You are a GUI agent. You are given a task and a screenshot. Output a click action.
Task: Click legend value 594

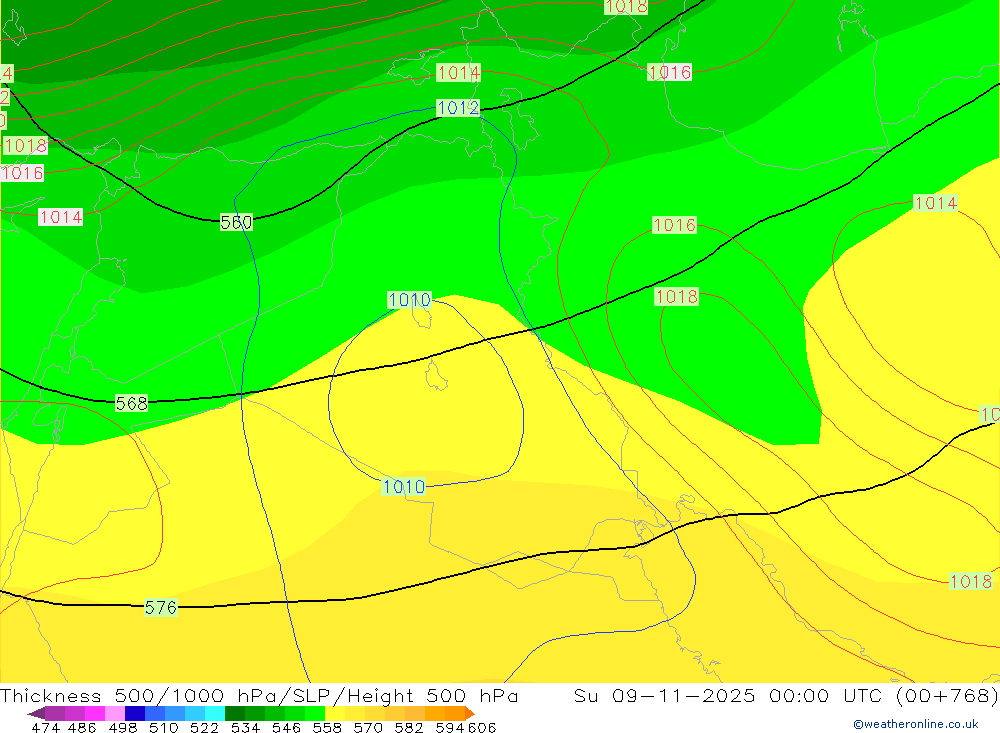coord(450,727)
